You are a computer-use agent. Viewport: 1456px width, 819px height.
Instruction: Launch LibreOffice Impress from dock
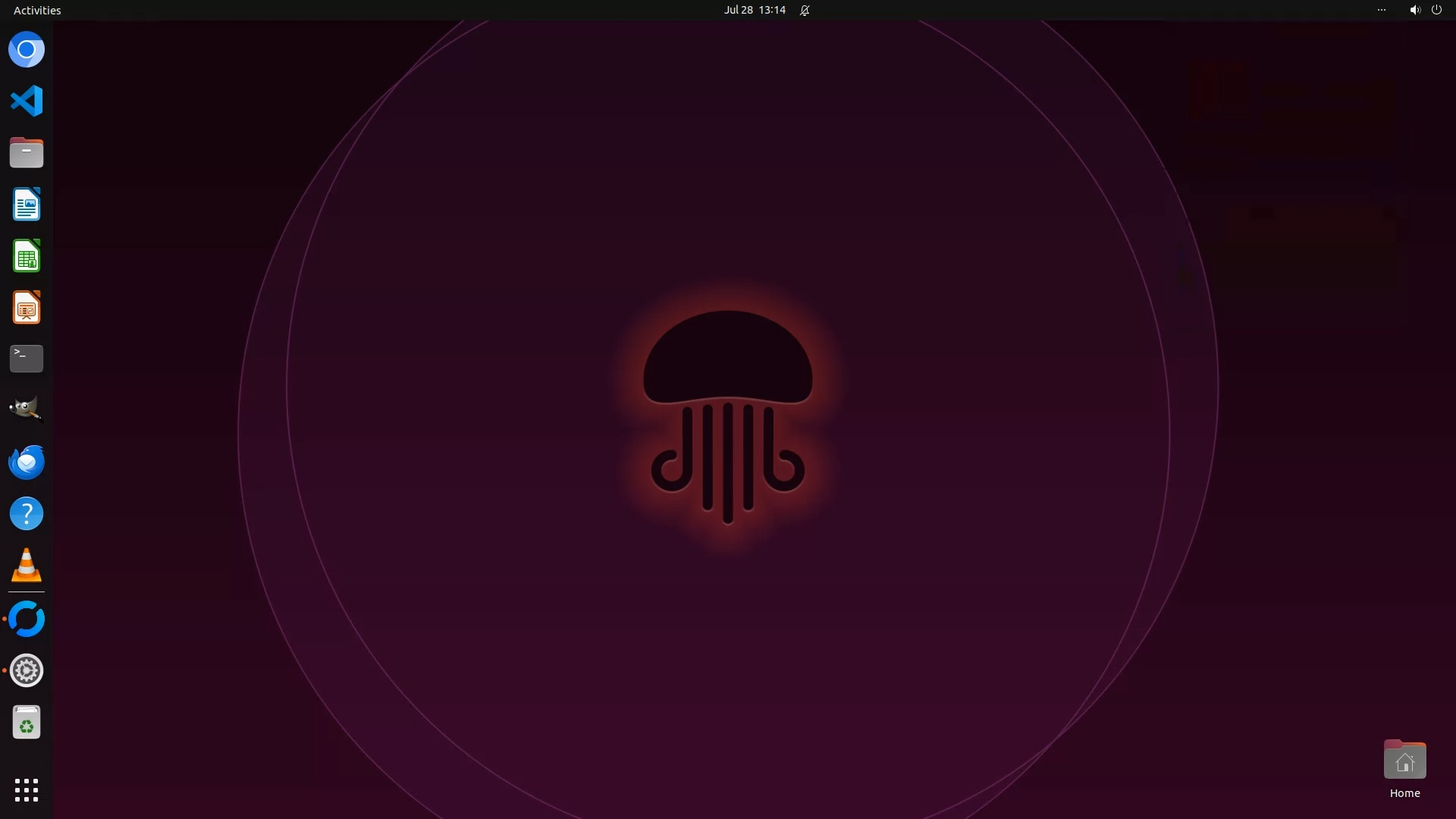pos(27,308)
